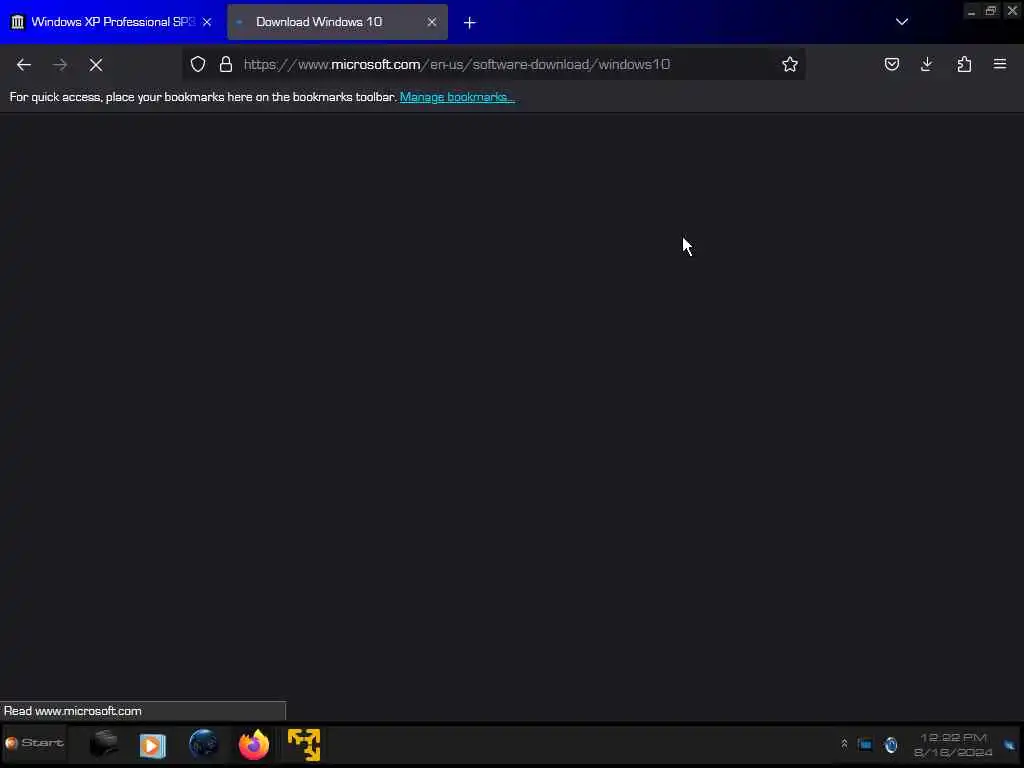
Task: Click the show desktop corner icon
Action: [x=1010, y=744]
